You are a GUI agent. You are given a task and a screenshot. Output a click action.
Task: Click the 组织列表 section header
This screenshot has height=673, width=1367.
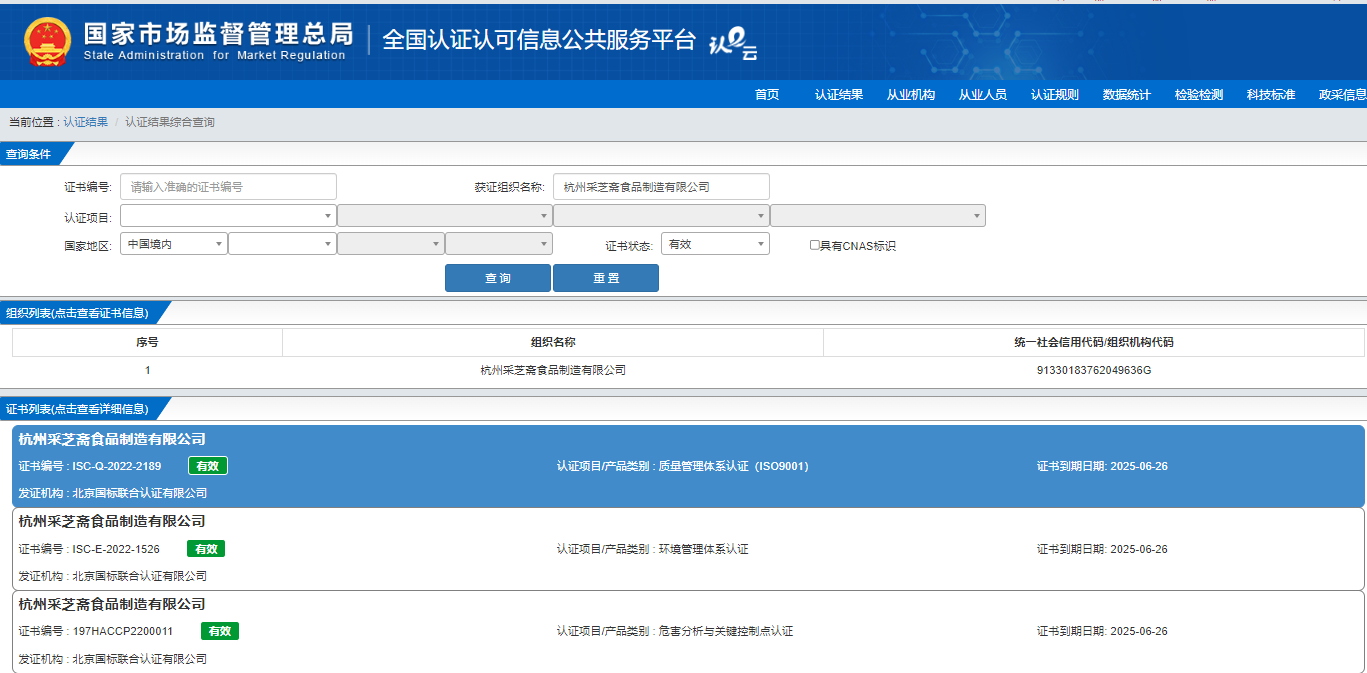coord(85,313)
